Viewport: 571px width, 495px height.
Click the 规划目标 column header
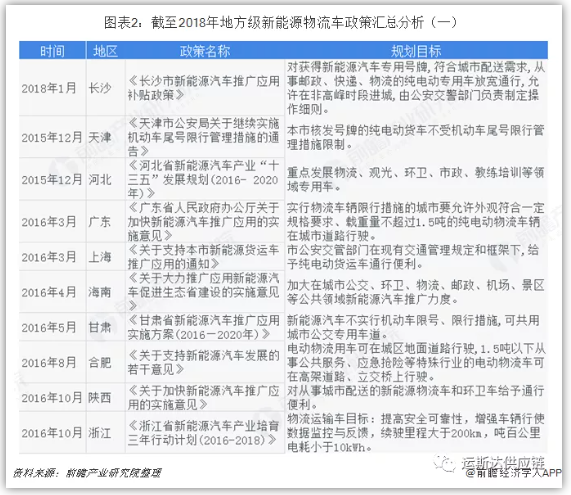[x=416, y=51]
